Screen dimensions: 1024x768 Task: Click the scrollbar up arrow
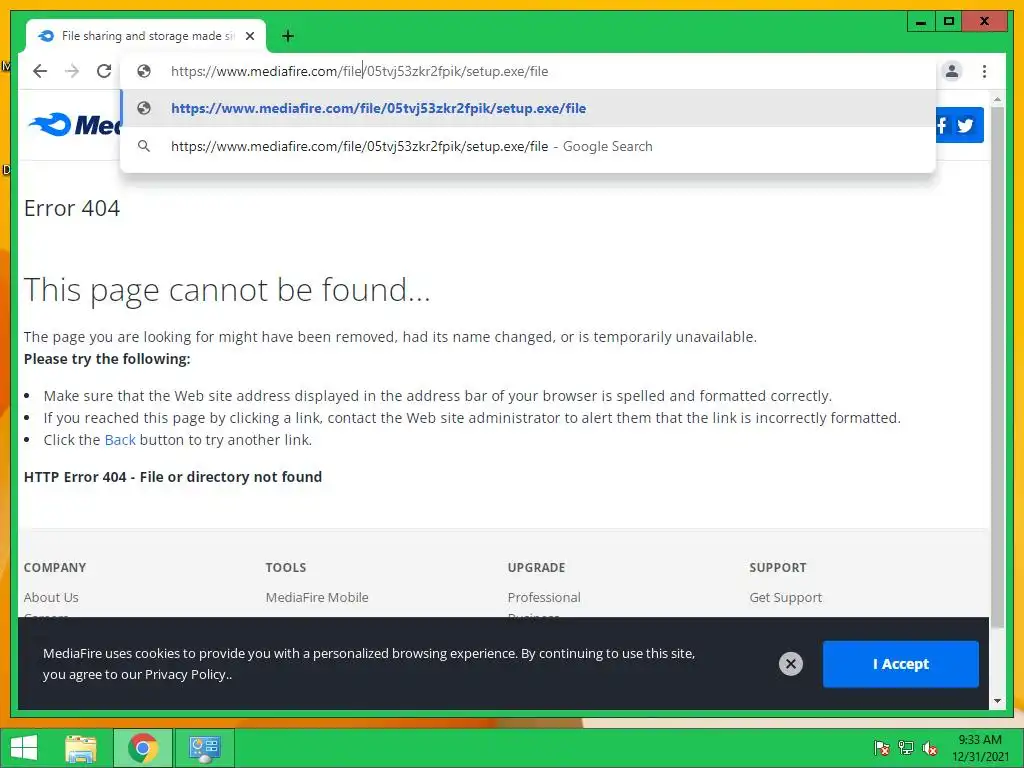tap(997, 99)
